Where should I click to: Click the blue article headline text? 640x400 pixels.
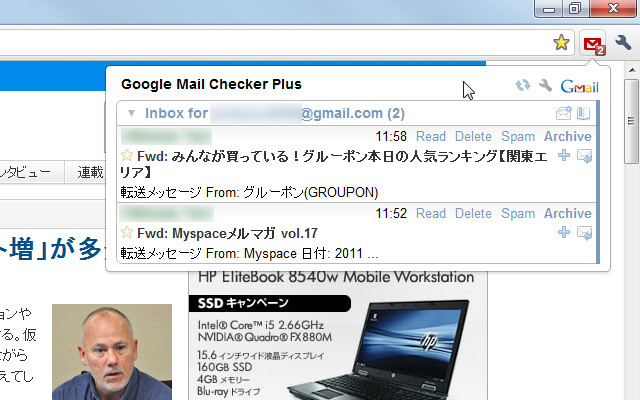tap(51, 248)
